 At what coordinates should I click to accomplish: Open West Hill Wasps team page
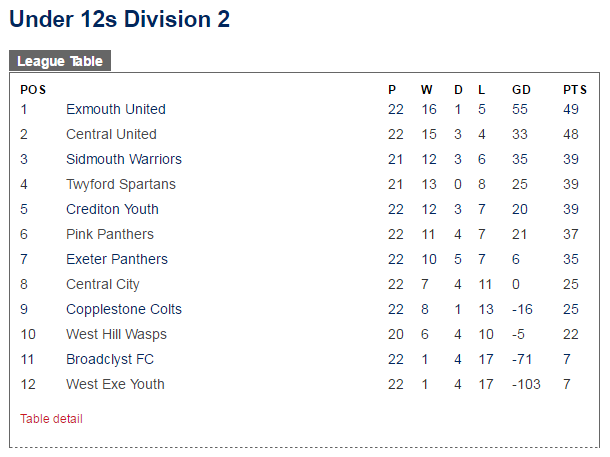tap(116, 334)
